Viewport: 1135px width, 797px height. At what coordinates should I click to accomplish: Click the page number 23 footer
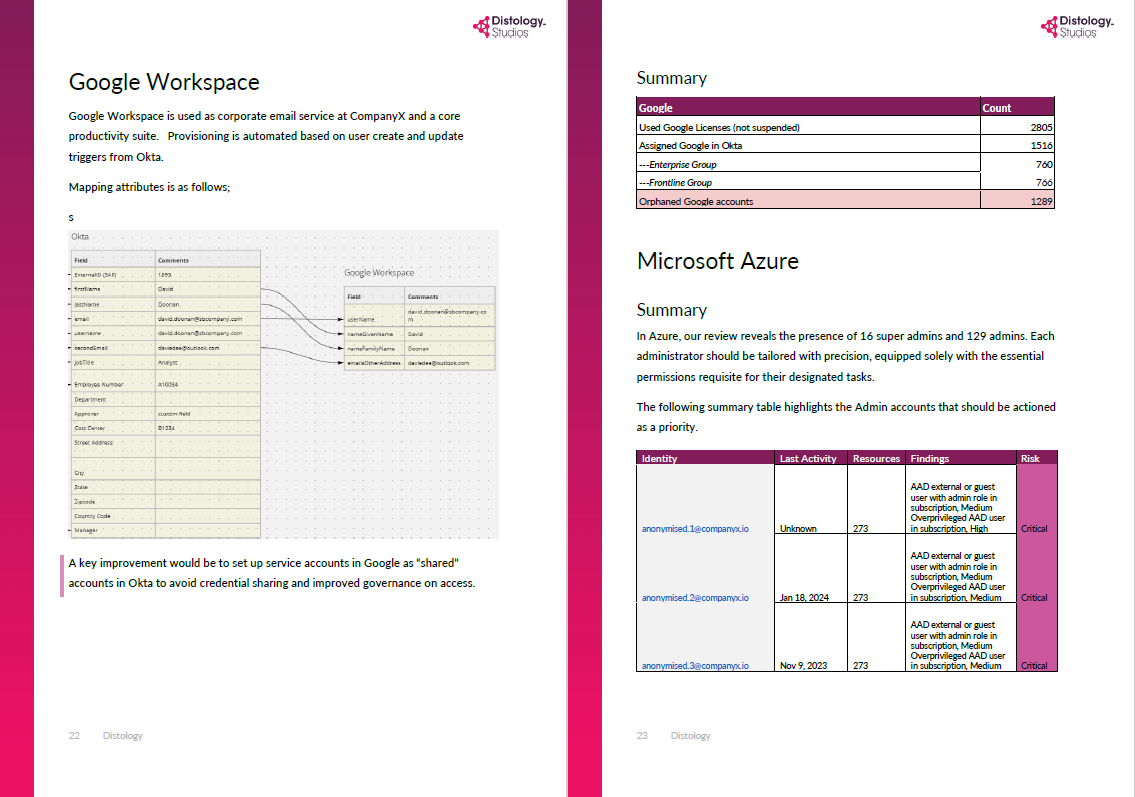(642, 735)
